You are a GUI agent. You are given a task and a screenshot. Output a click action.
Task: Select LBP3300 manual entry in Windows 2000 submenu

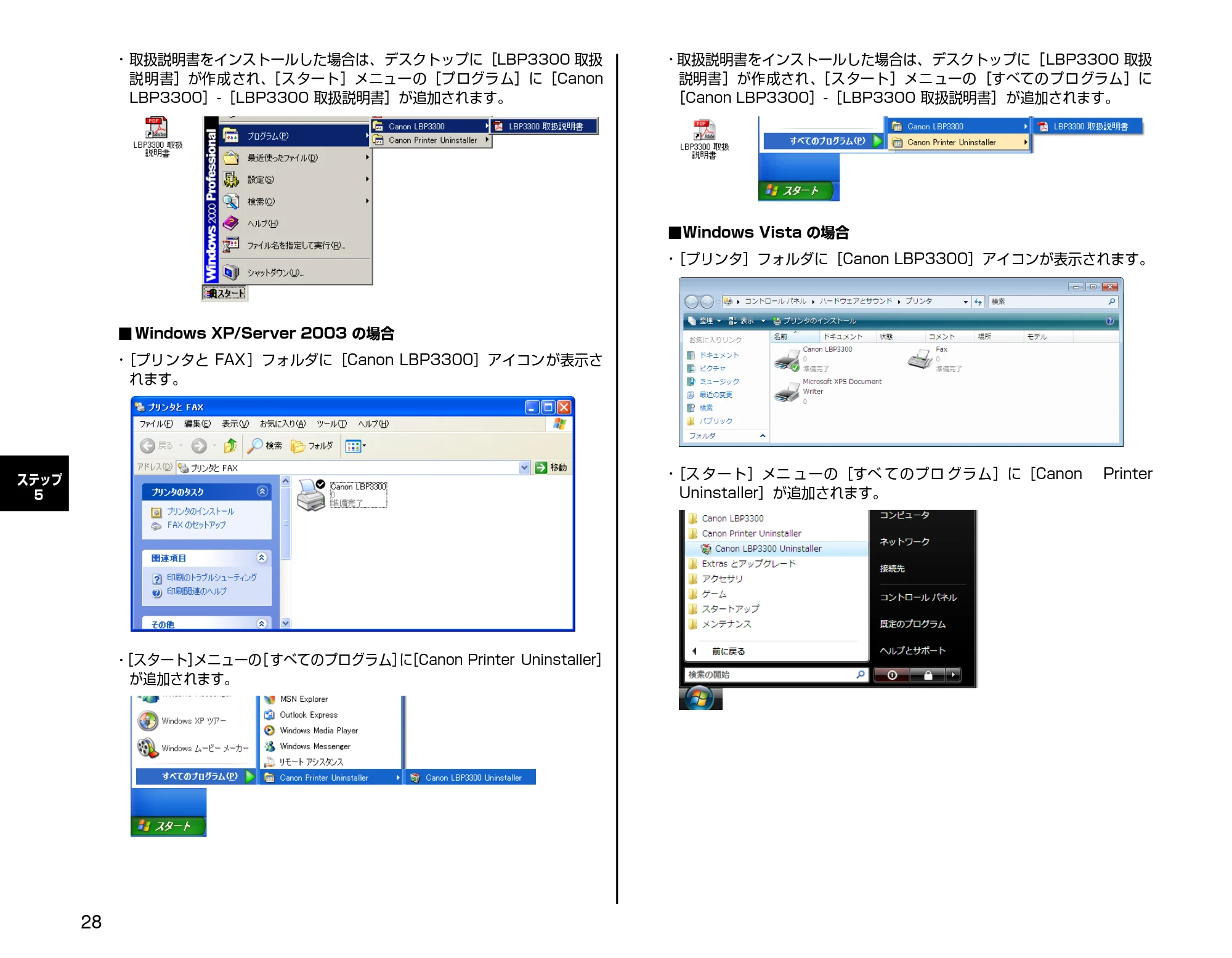coord(545,126)
